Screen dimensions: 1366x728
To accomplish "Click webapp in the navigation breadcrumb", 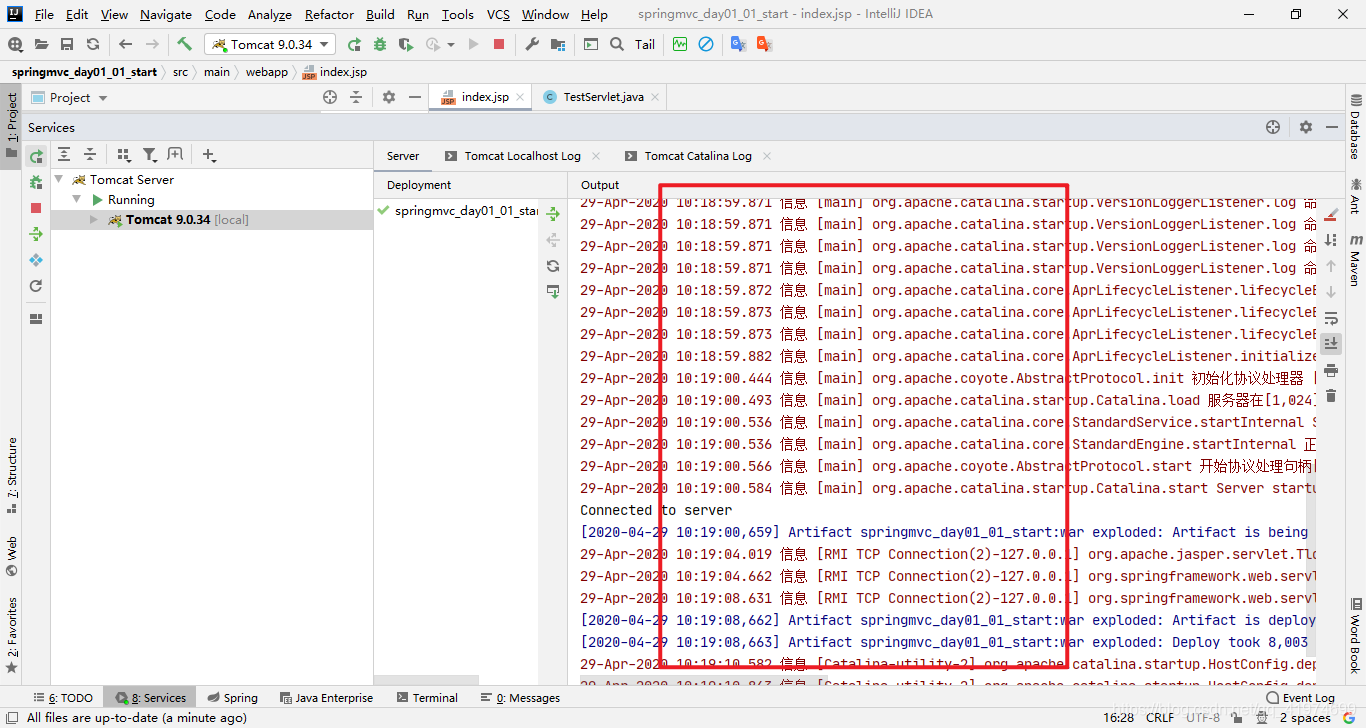I will pyautogui.click(x=266, y=72).
